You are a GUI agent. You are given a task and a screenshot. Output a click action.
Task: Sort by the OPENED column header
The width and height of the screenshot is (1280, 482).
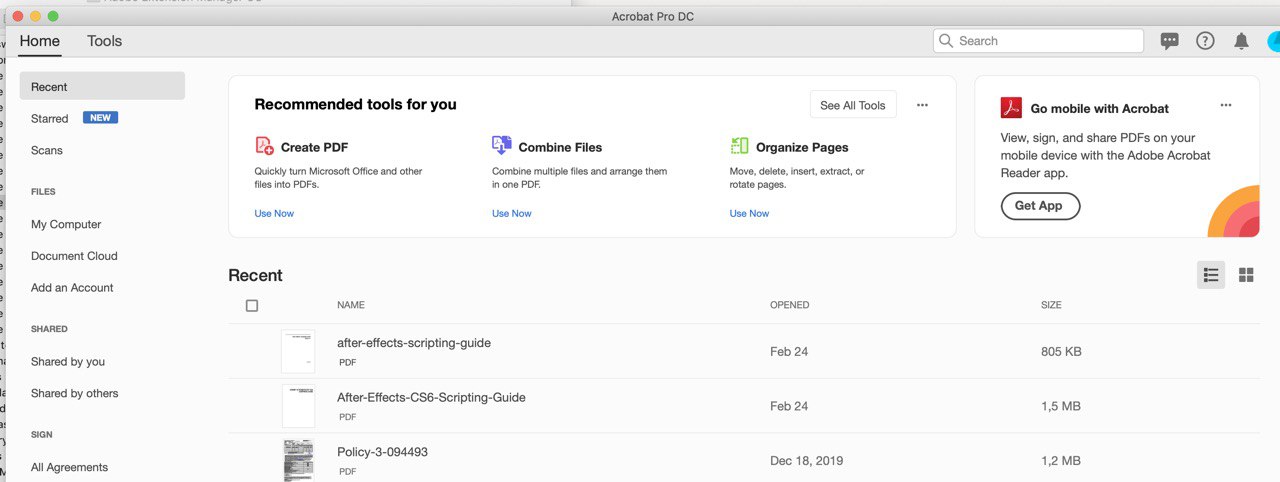click(790, 305)
